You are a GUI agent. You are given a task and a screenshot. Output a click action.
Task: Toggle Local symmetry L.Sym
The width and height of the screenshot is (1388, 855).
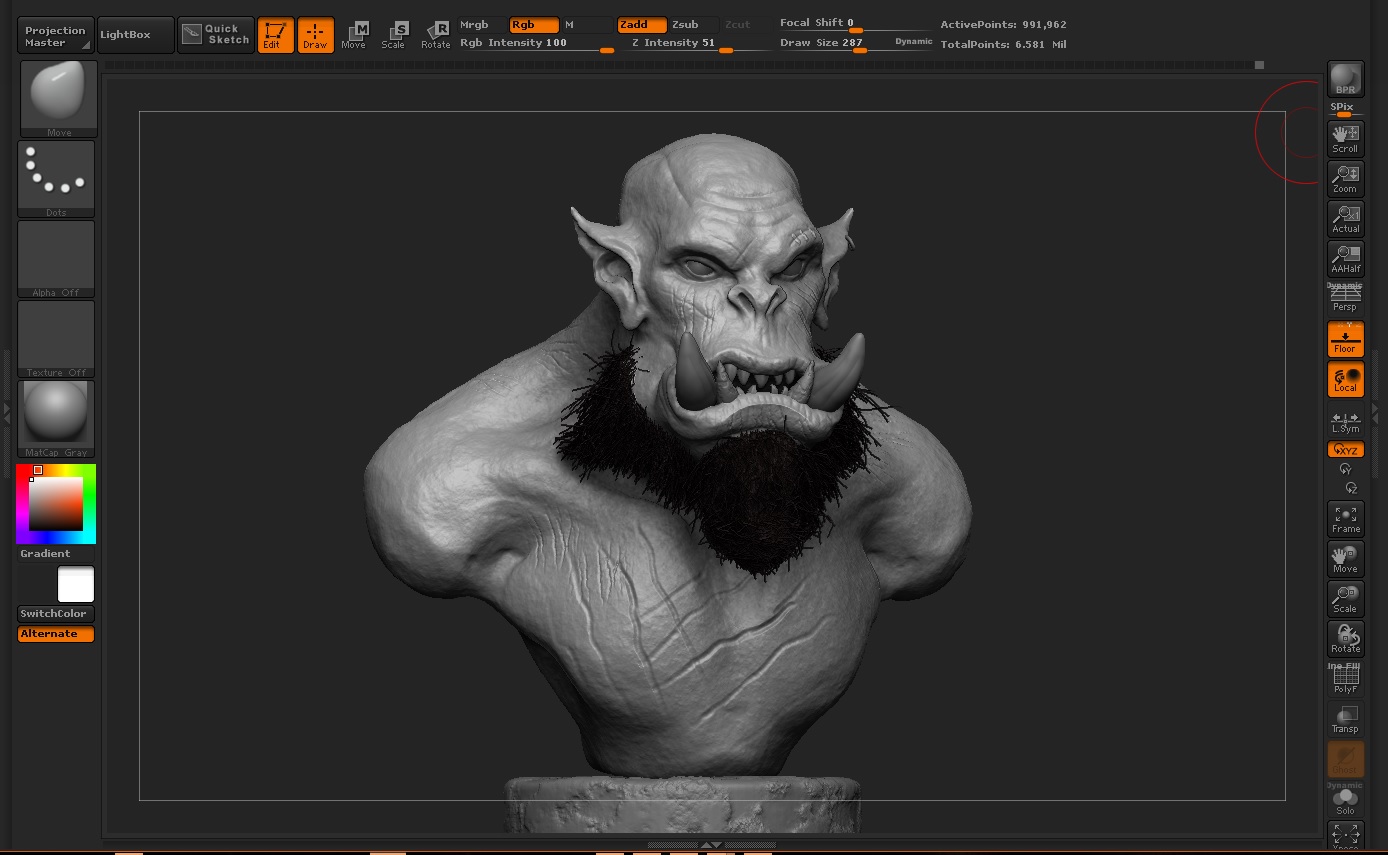[1345, 421]
